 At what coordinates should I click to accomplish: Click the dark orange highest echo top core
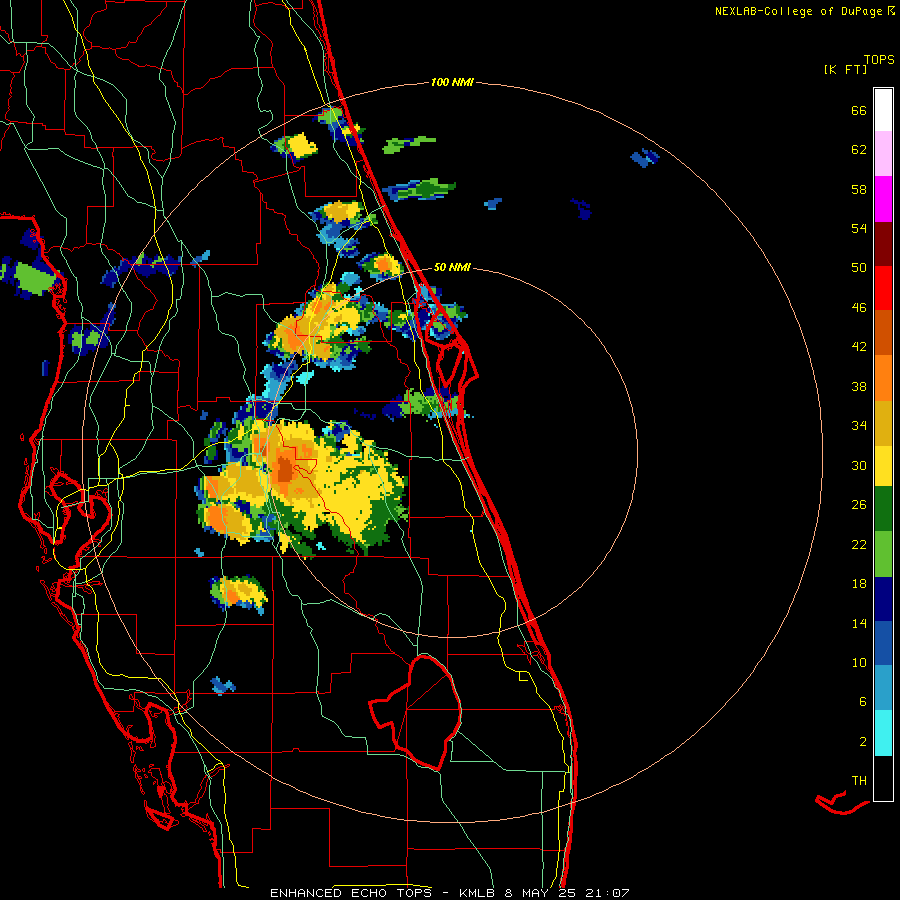284,469
